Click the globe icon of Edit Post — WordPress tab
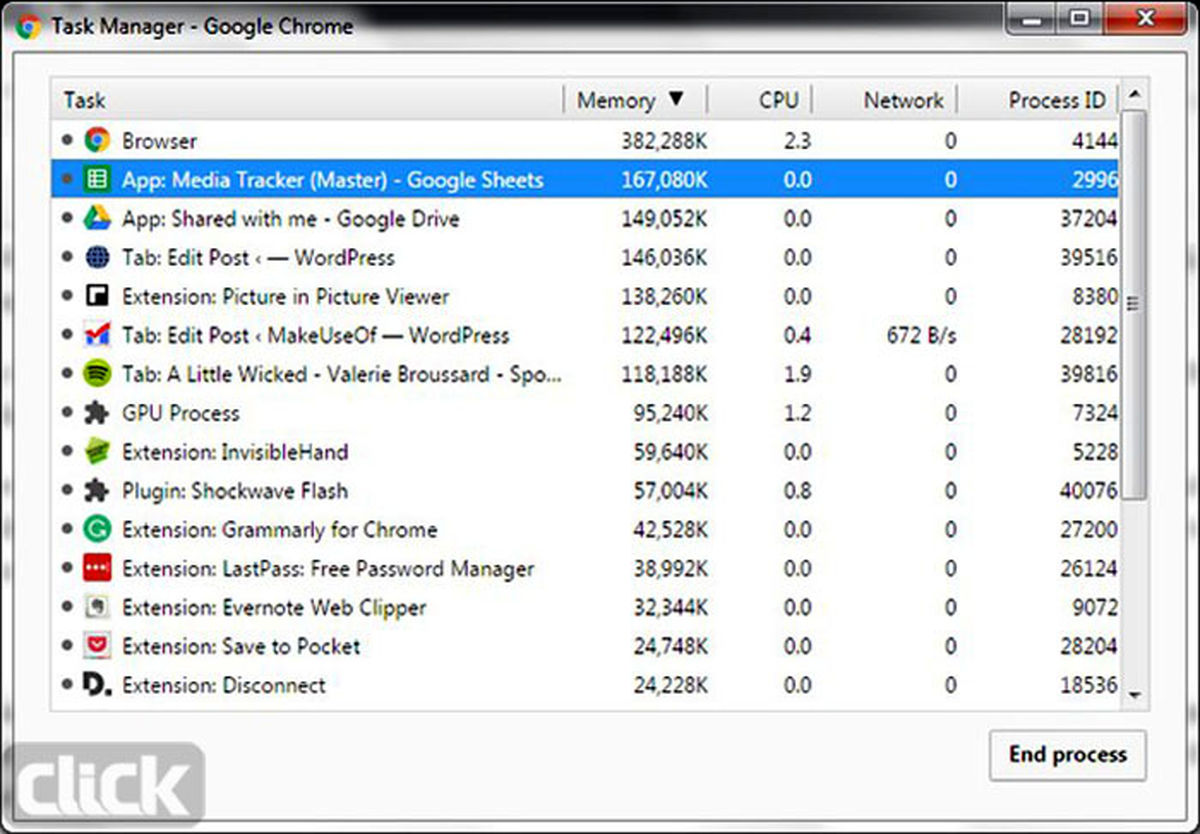Viewport: 1200px width, 834px height. click(x=97, y=258)
